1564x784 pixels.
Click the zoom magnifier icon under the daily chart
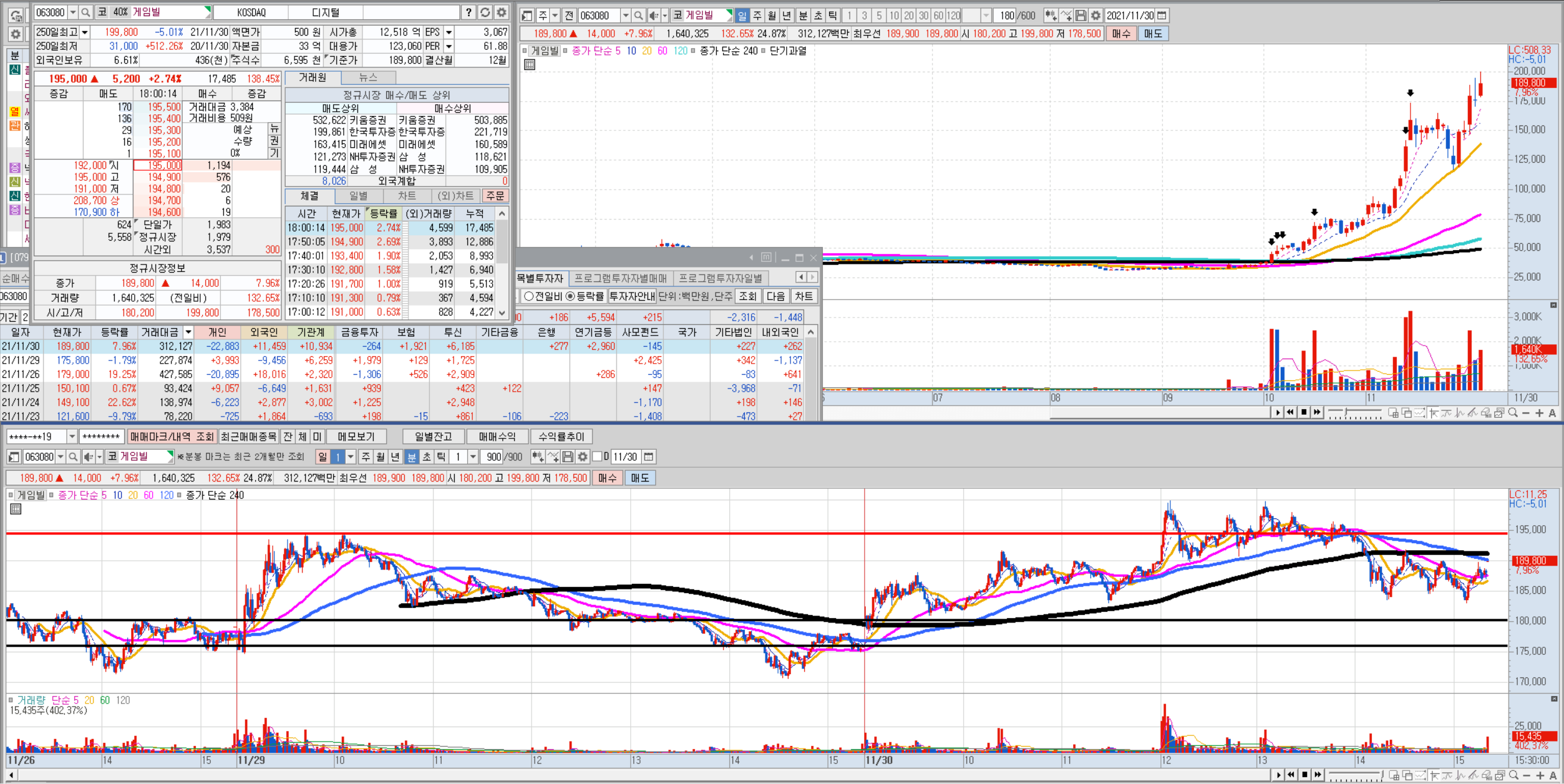coord(1512,412)
